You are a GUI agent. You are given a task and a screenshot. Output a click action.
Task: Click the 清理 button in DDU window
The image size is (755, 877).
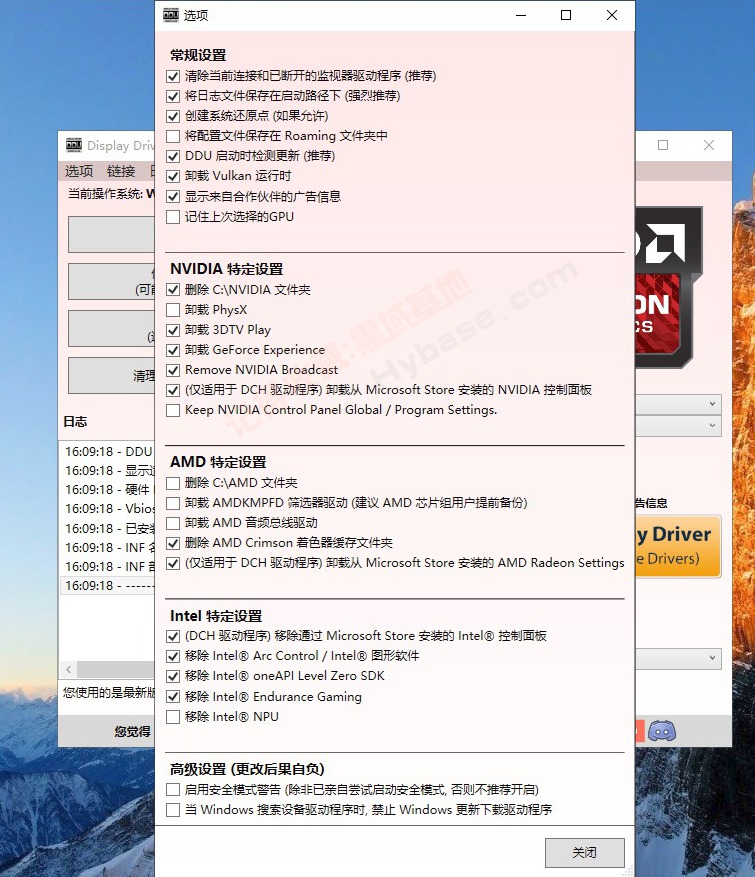(111, 376)
